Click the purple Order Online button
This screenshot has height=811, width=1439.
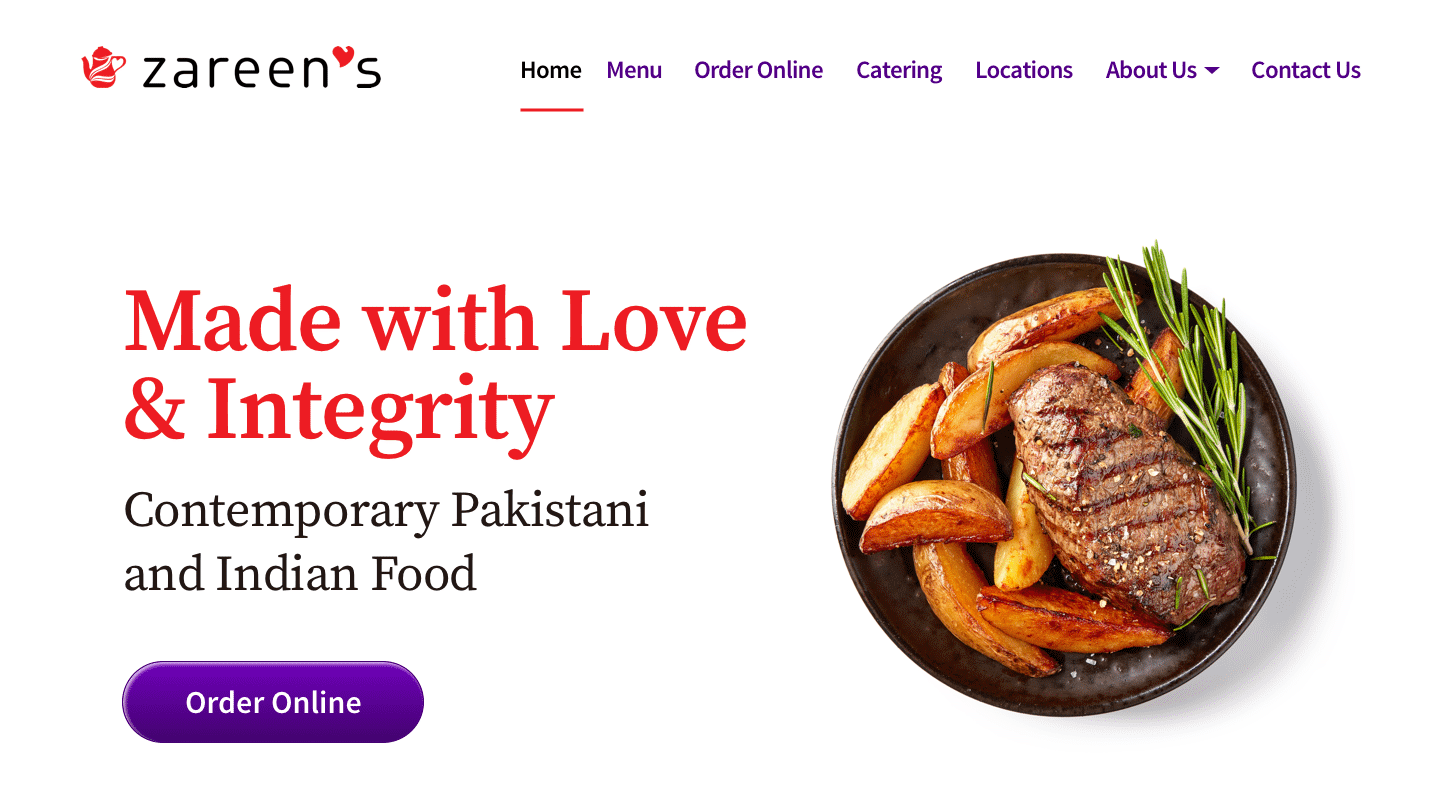click(x=273, y=702)
